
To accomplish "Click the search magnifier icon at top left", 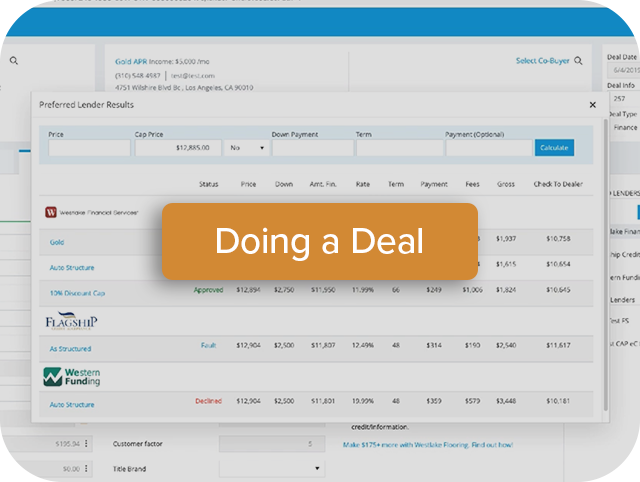I will click(14, 61).
